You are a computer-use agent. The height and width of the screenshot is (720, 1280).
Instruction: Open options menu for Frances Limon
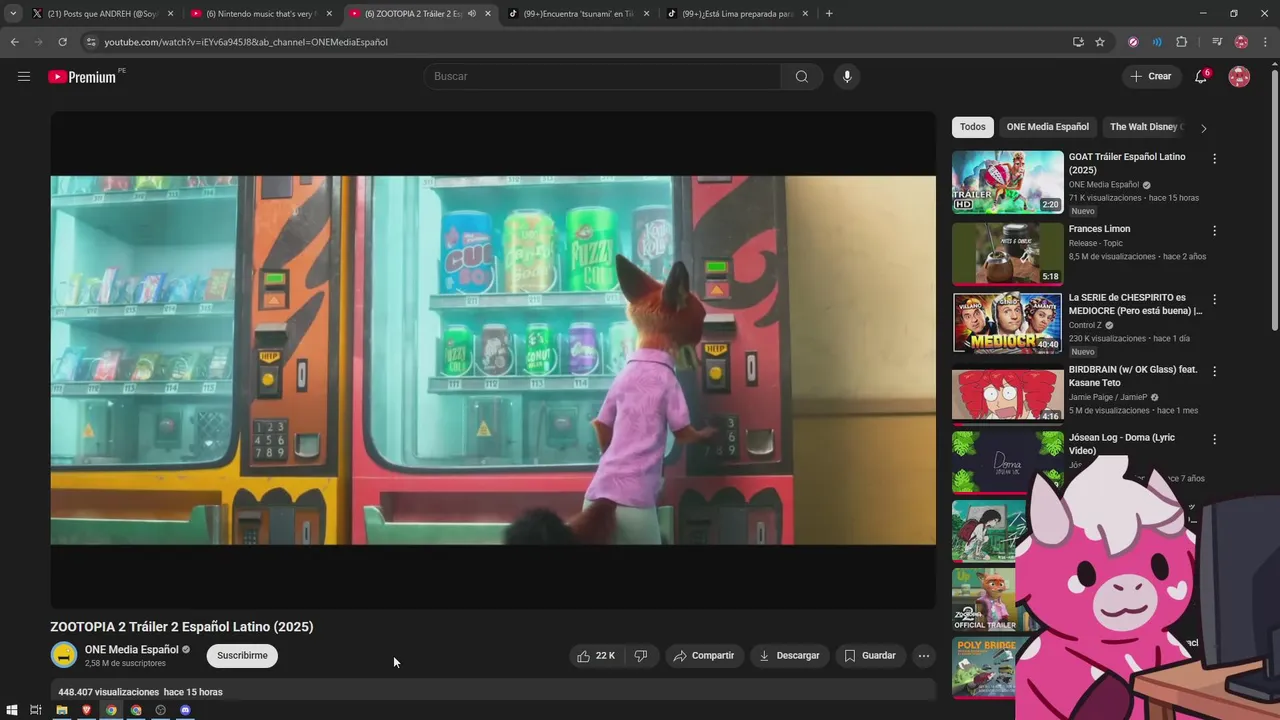[1215, 231]
